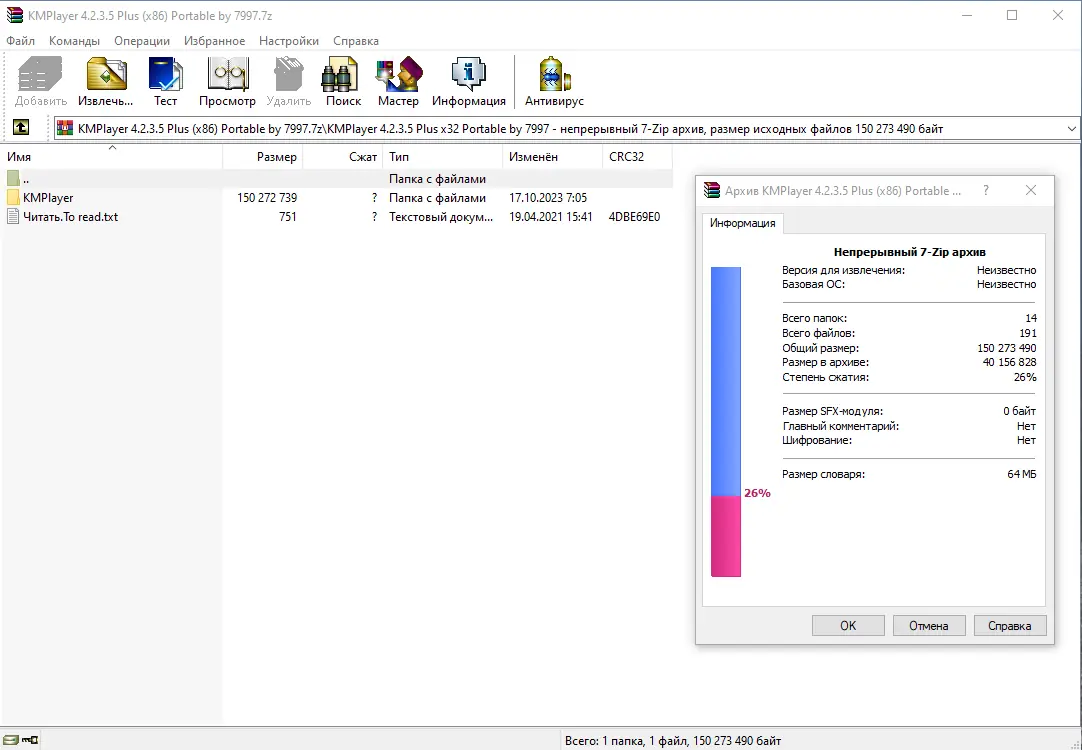
Task: Open the Операции menu
Action: coord(142,41)
